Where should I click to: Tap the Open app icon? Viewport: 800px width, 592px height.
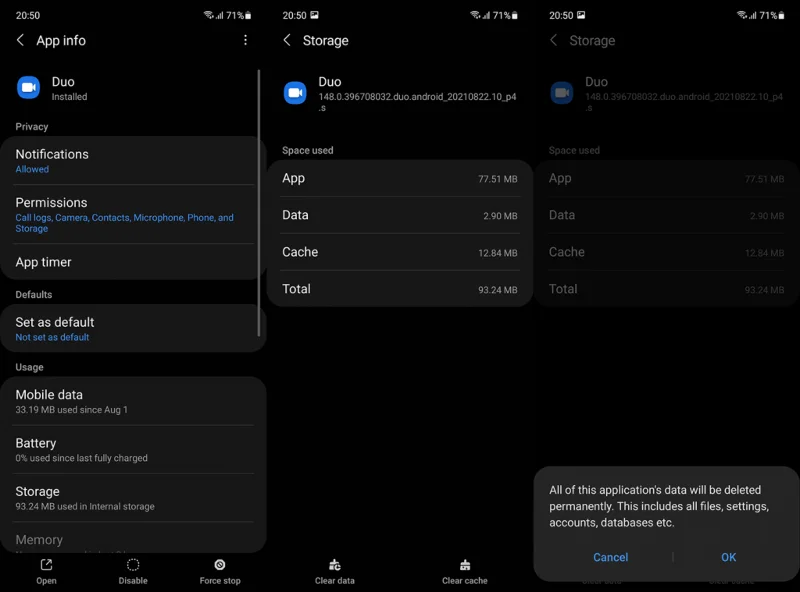coord(46,564)
